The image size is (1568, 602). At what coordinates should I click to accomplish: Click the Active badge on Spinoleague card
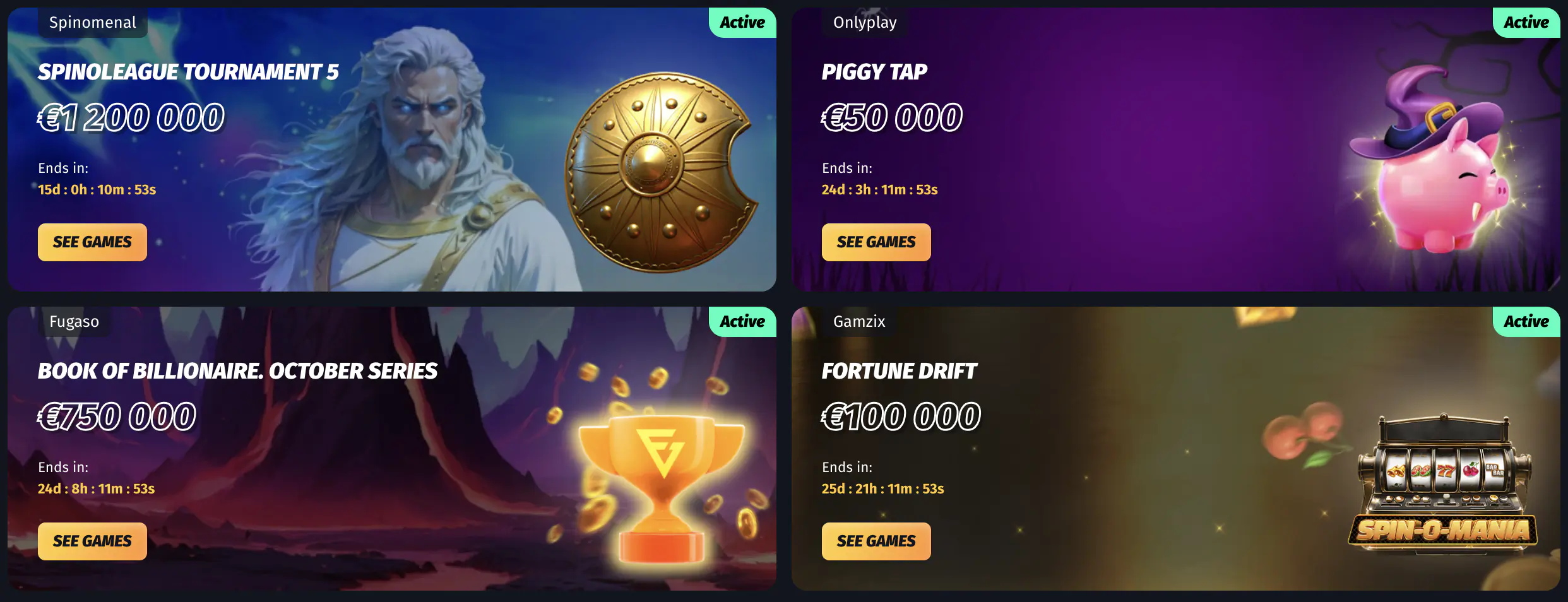(742, 23)
